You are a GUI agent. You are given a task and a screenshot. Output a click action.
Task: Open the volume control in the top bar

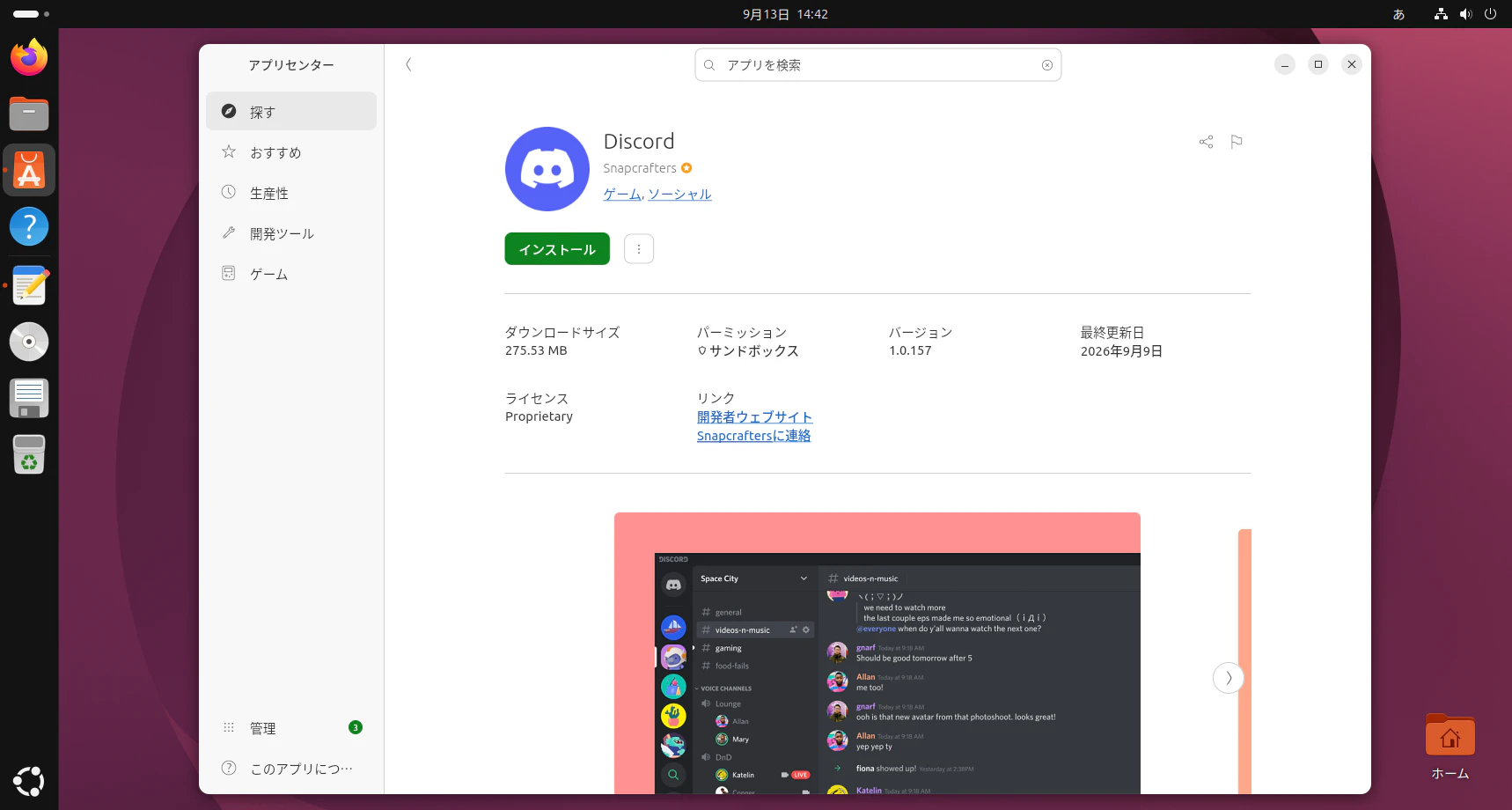(x=1465, y=14)
